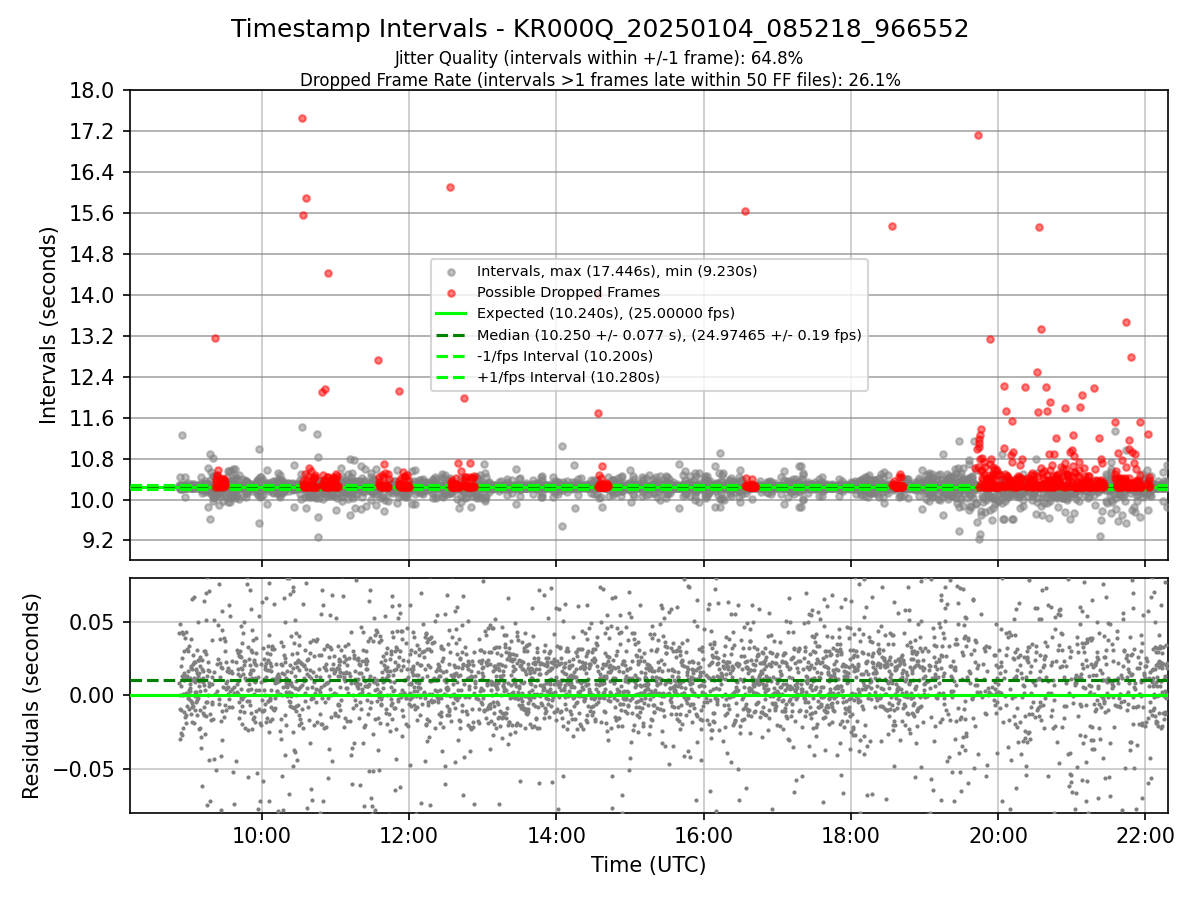The height and width of the screenshot is (900, 1200).
Task: Click the 'Possible Dropped Frames' legend entry
Action: (568, 292)
